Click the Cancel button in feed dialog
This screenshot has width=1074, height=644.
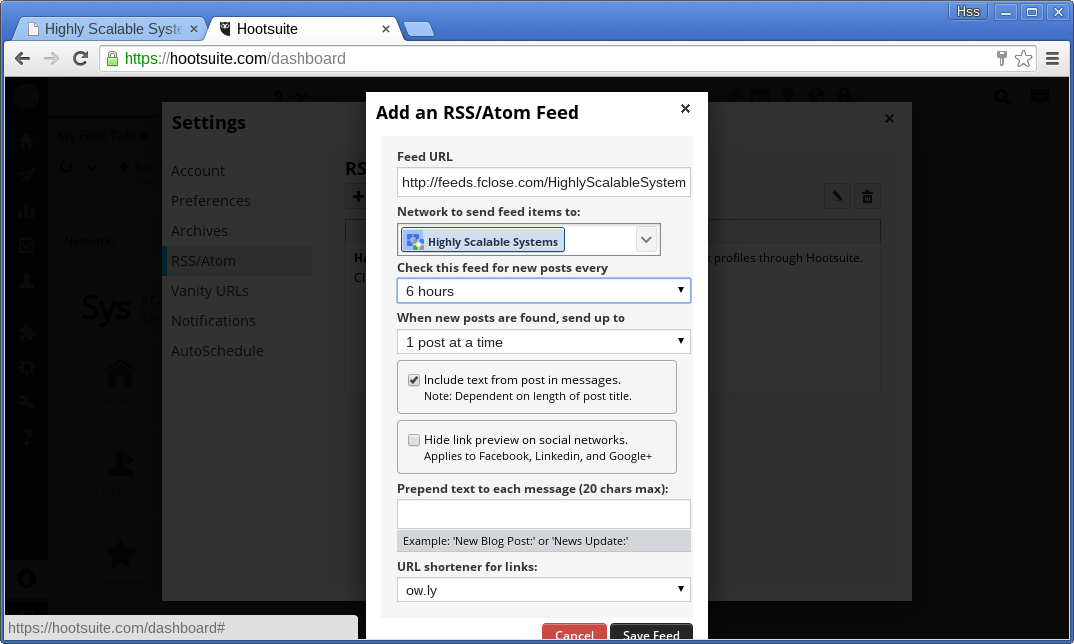(x=574, y=634)
